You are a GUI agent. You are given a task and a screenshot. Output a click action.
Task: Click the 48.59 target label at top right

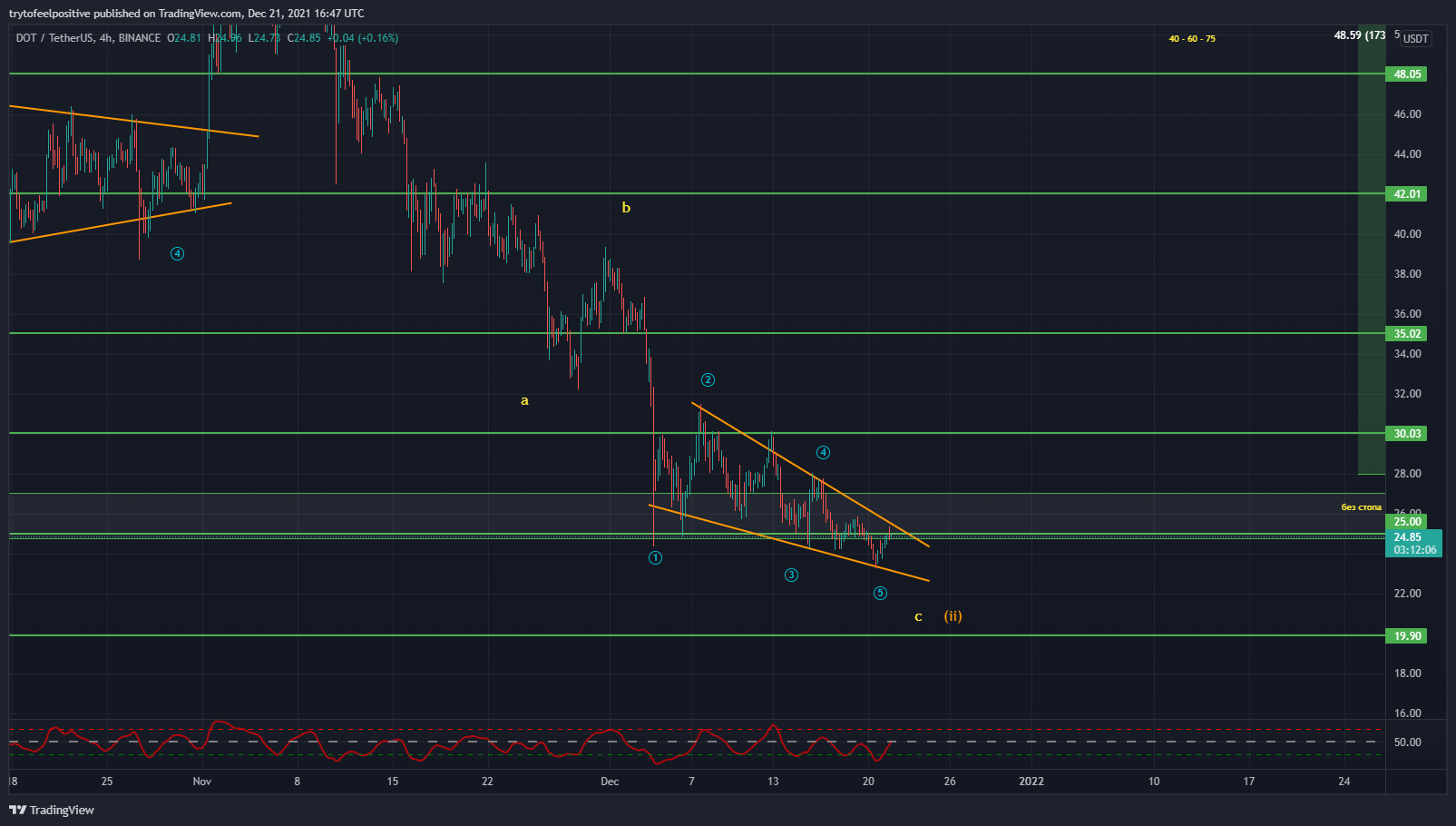click(1359, 35)
